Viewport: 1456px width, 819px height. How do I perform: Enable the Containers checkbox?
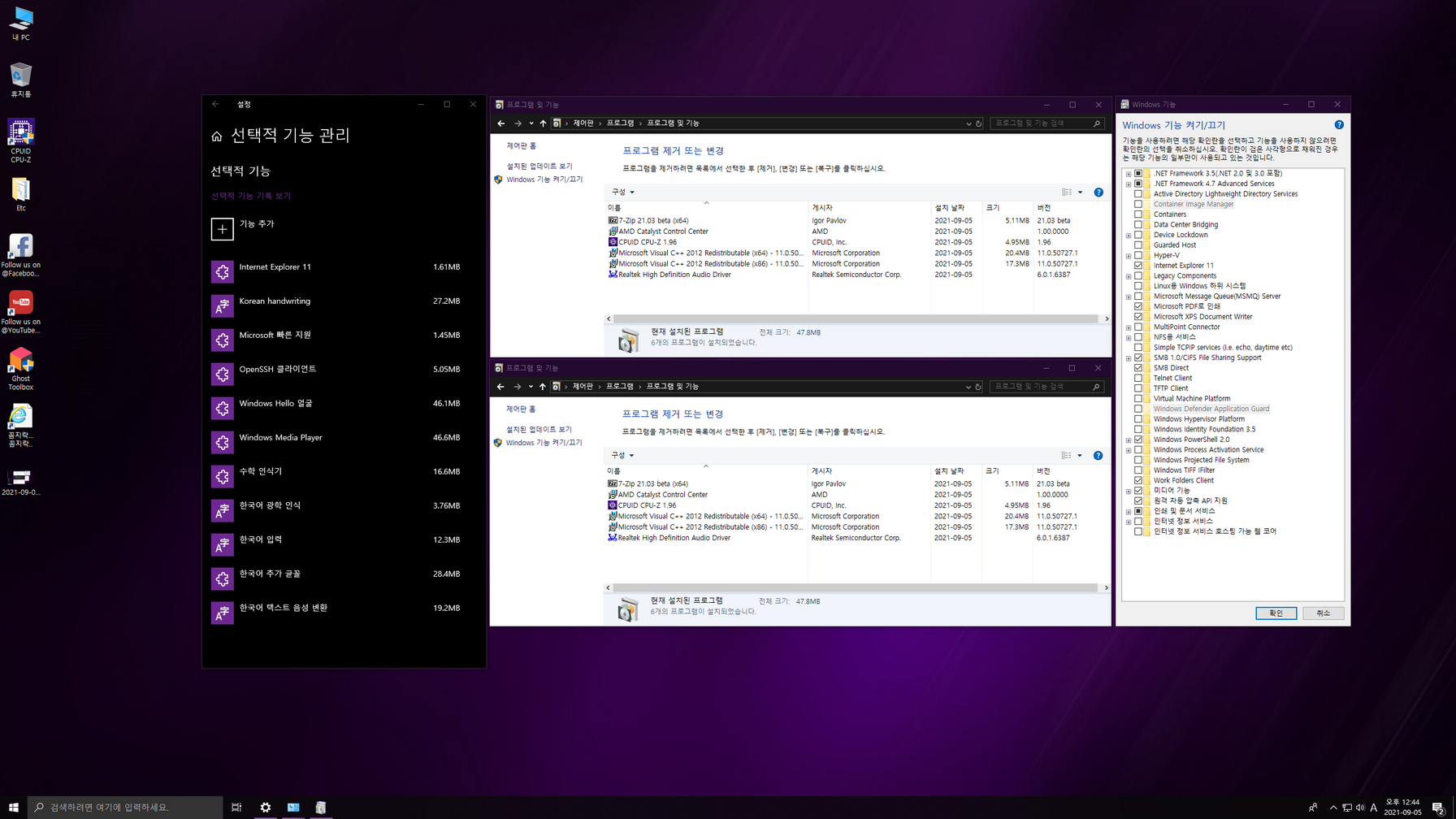pos(1138,214)
